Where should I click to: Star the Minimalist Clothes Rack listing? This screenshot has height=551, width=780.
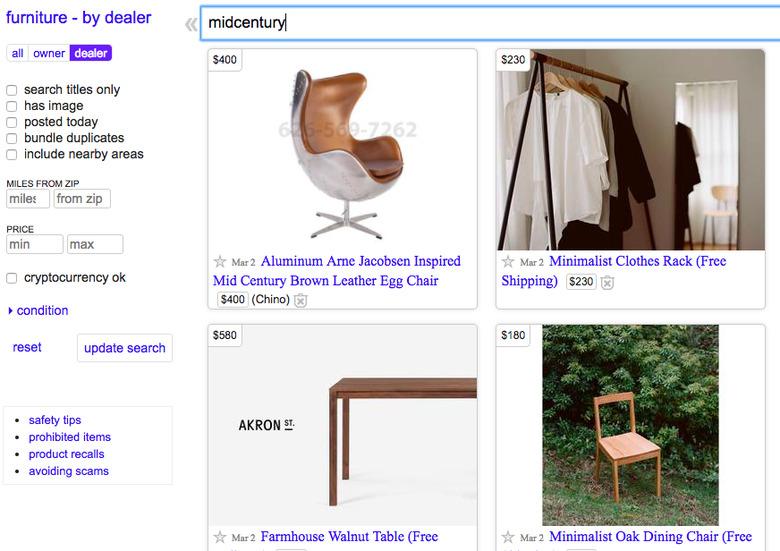[x=508, y=262]
